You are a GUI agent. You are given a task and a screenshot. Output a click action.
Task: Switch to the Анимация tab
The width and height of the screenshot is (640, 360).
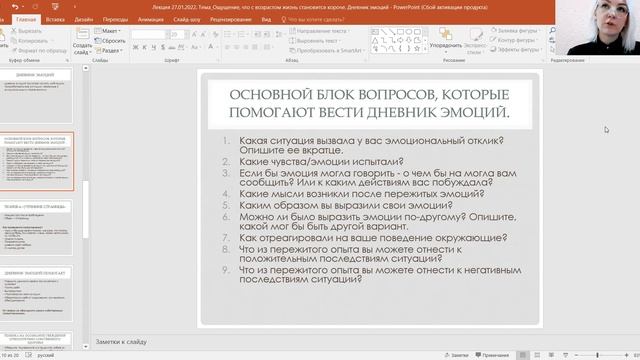151,20
